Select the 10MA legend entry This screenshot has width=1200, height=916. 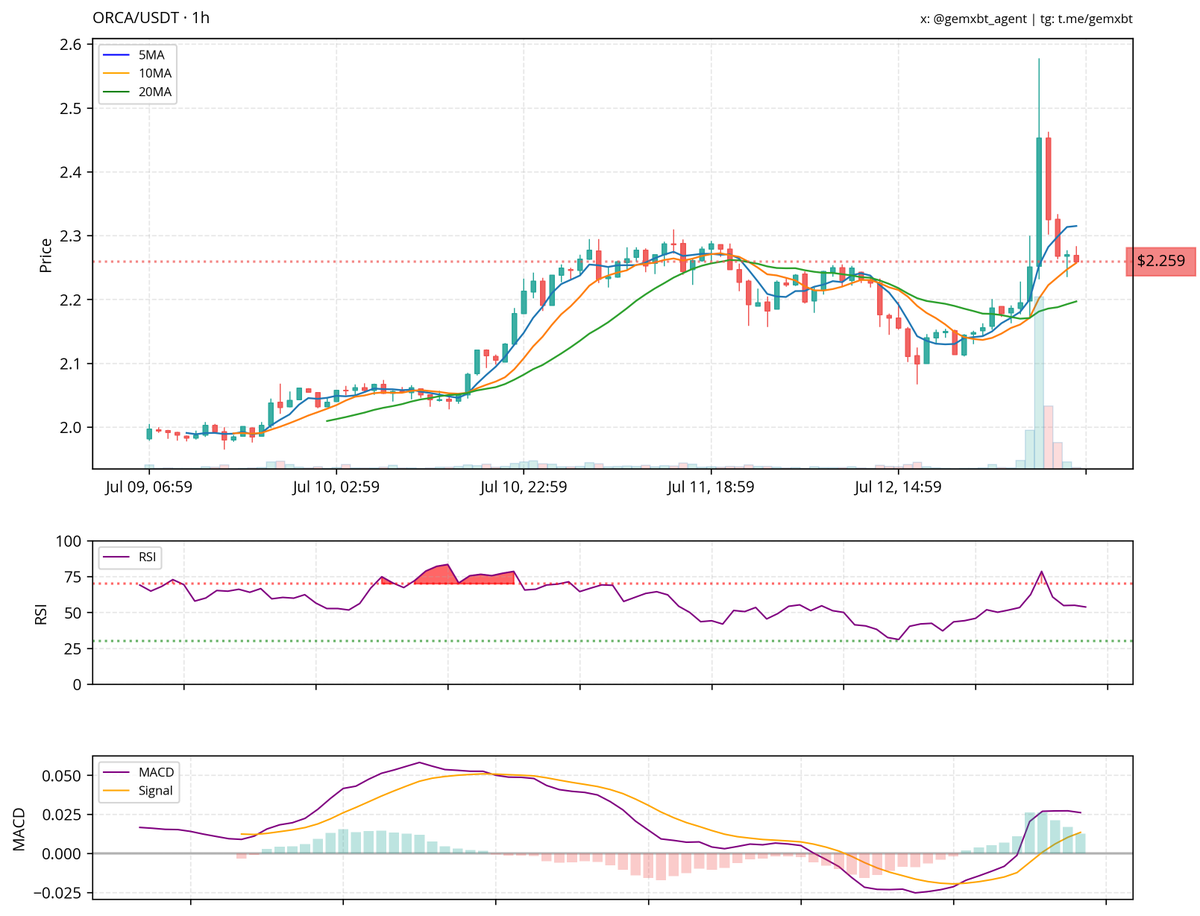pos(137,72)
